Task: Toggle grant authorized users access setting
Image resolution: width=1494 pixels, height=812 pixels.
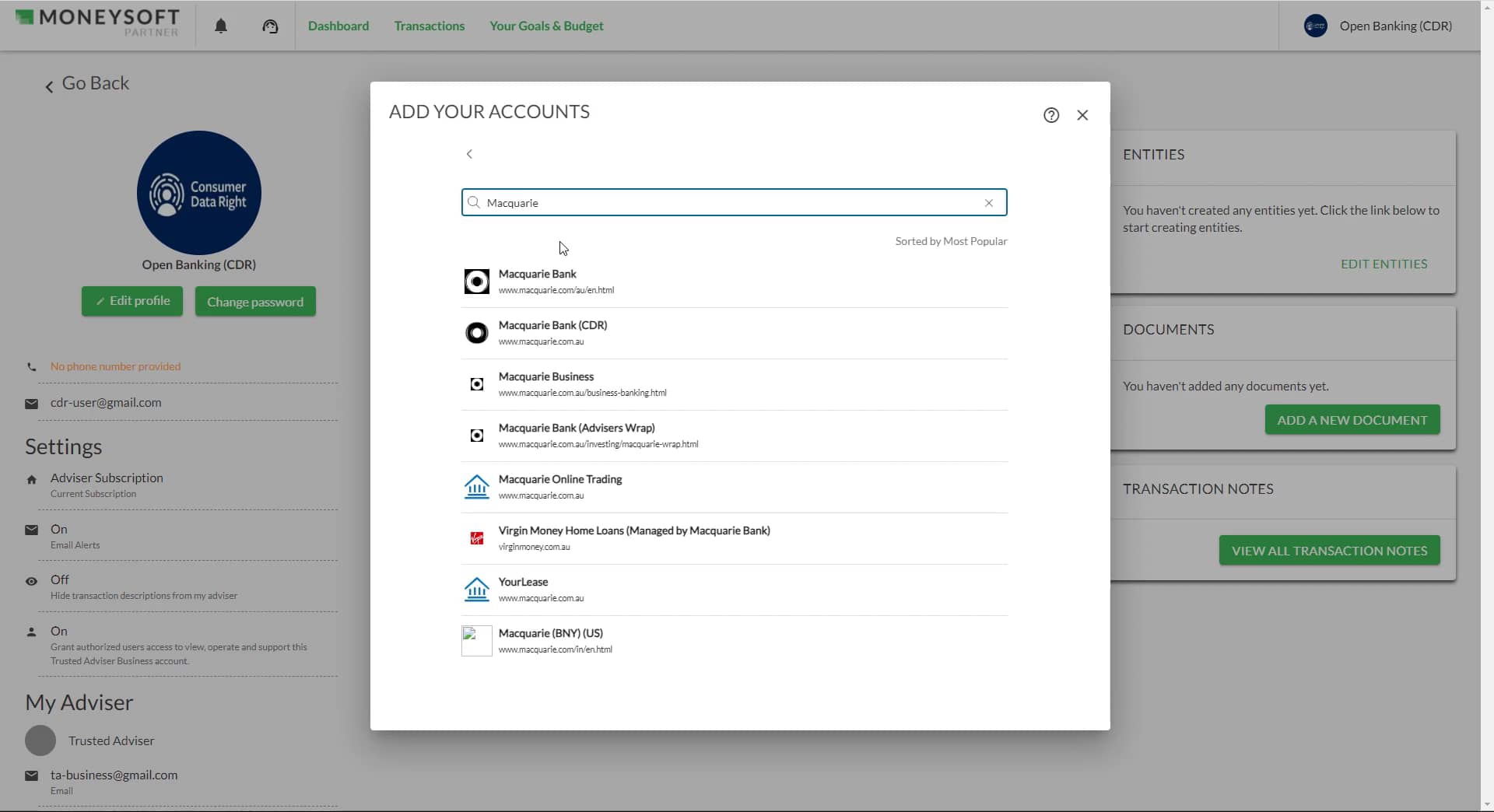Action: pyautogui.click(x=59, y=632)
